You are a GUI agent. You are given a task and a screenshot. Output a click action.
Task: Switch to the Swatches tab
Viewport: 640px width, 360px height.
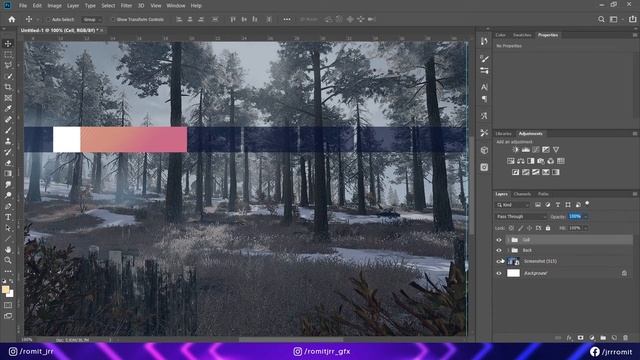click(x=522, y=35)
